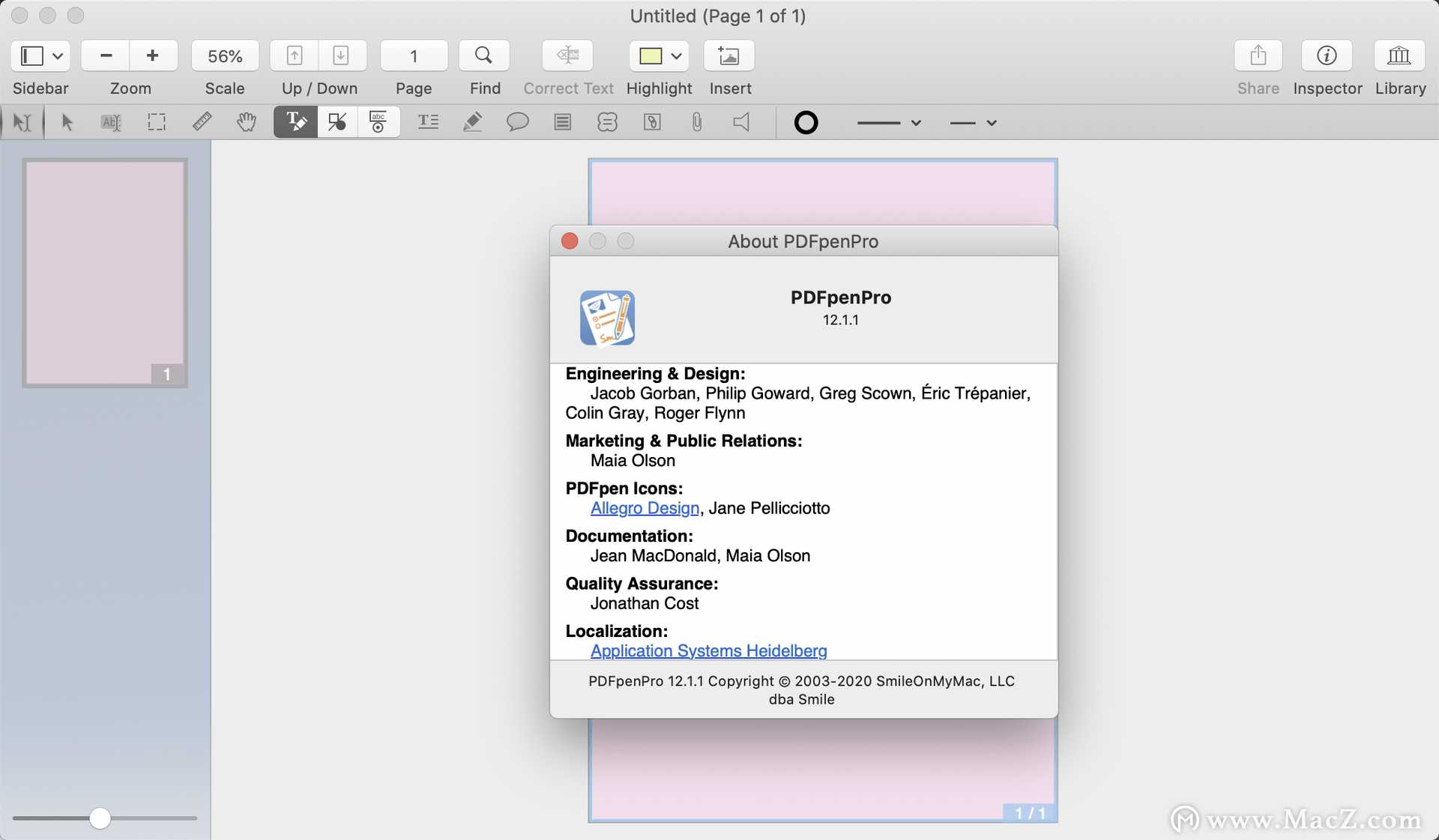The image size is (1439, 840).
Task: Click the yellow Highlight color swatch
Action: pos(650,55)
